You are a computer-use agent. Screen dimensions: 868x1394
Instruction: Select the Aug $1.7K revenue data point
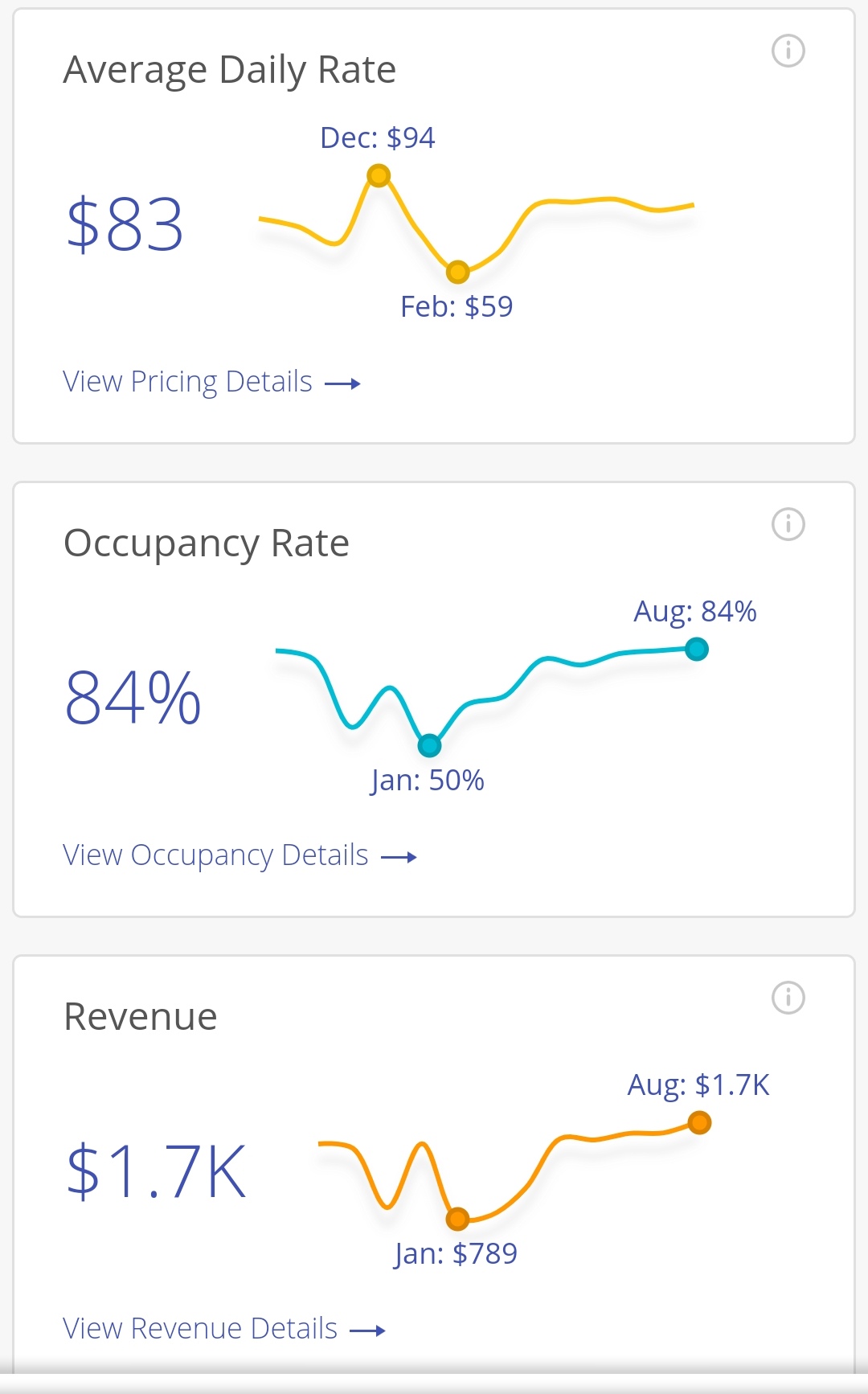point(699,1122)
